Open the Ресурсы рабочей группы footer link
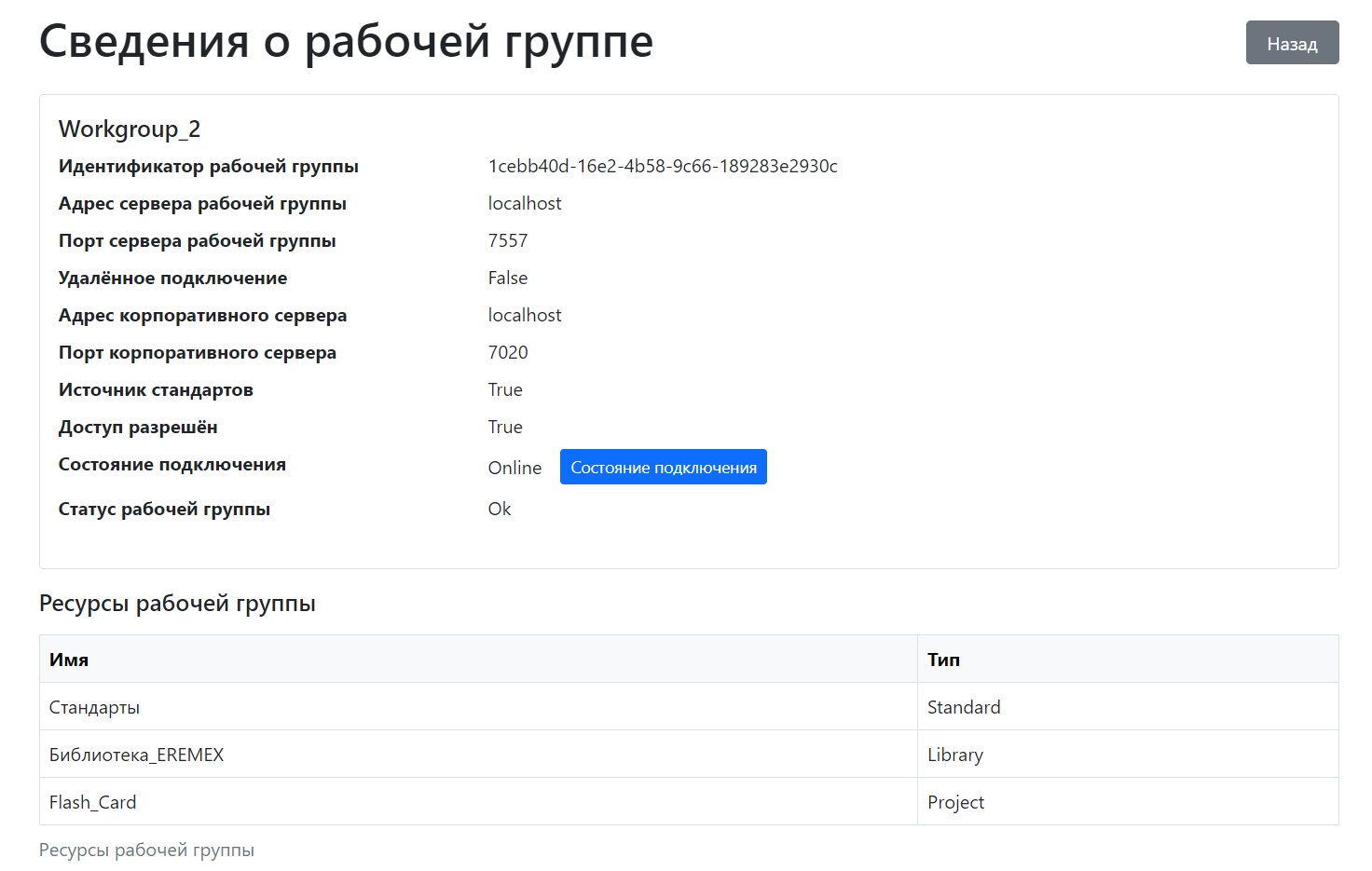The width and height of the screenshot is (1372, 871). tap(146, 850)
